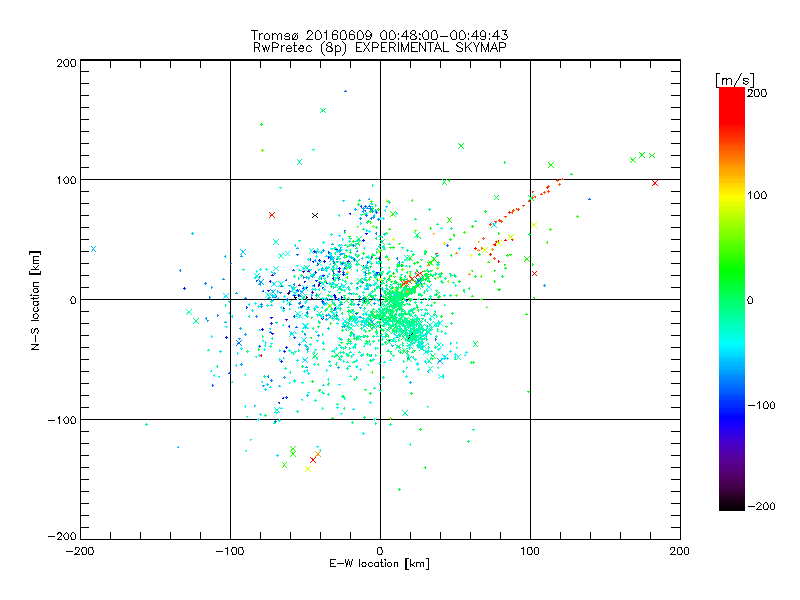Click the 'E-W location [km]' axis label
Screen dimensions: 800x600
point(380,563)
